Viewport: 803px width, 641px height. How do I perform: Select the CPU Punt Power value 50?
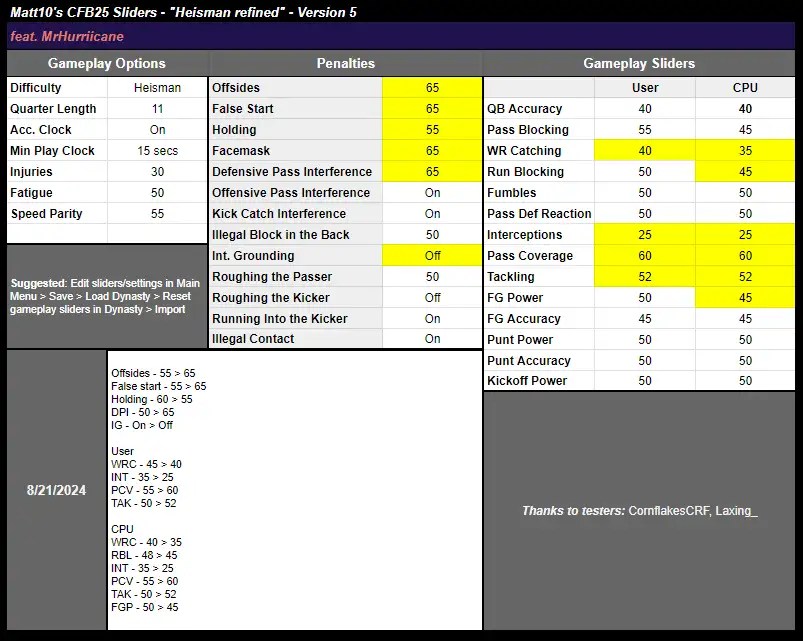click(x=745, y=339)
